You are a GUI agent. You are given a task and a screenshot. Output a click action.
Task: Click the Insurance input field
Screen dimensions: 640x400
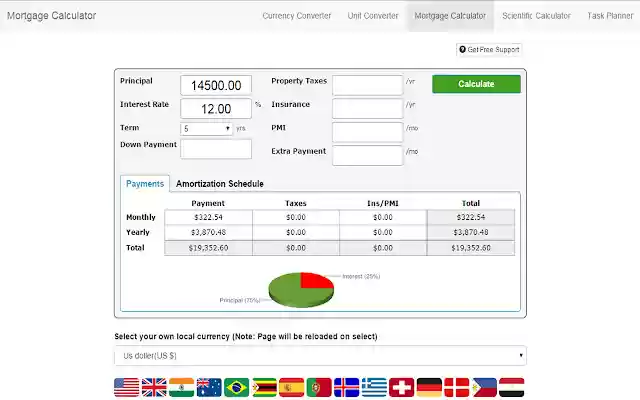pos(367,109)
